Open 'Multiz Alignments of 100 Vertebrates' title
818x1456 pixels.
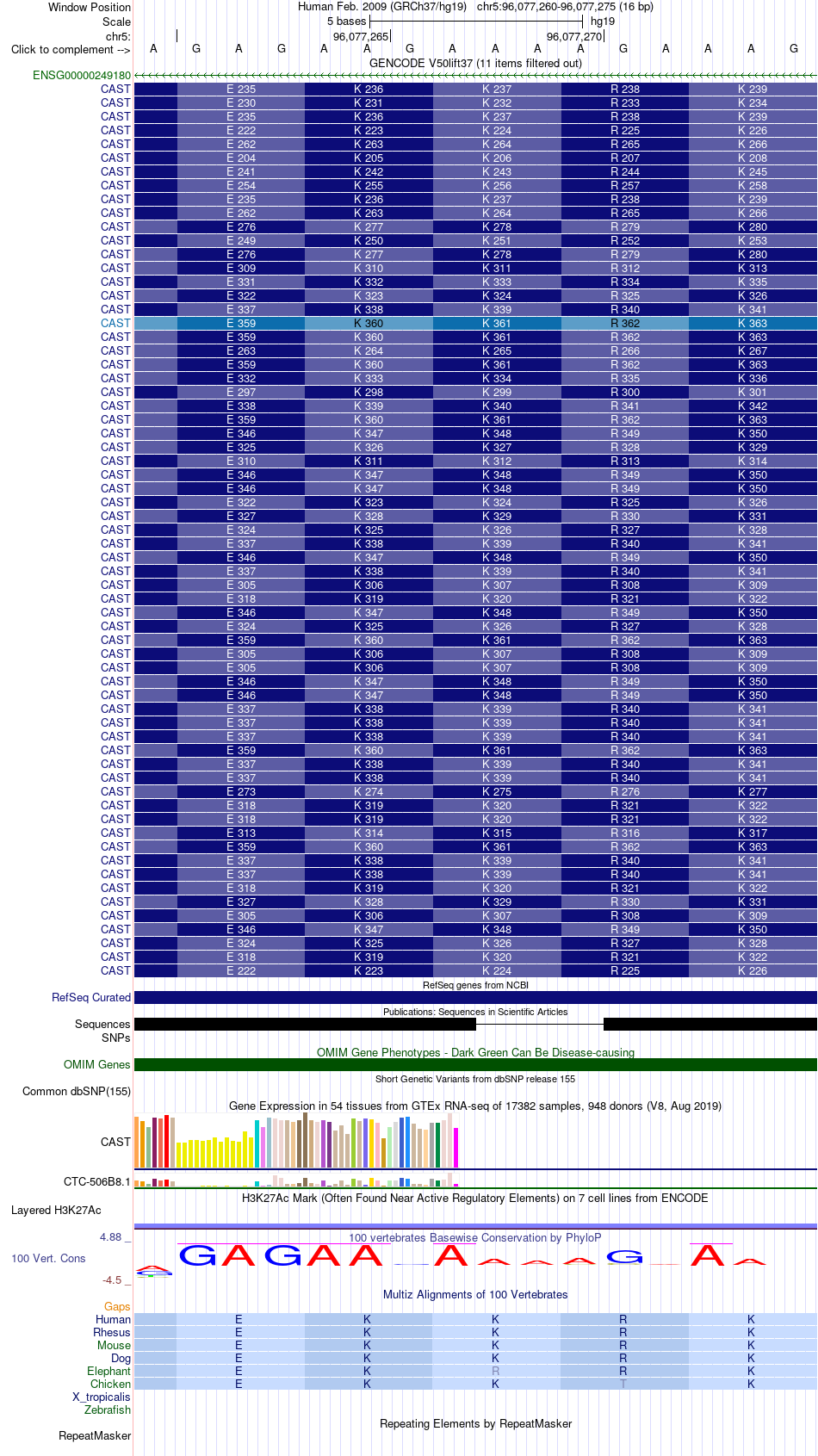(475, 1295)
